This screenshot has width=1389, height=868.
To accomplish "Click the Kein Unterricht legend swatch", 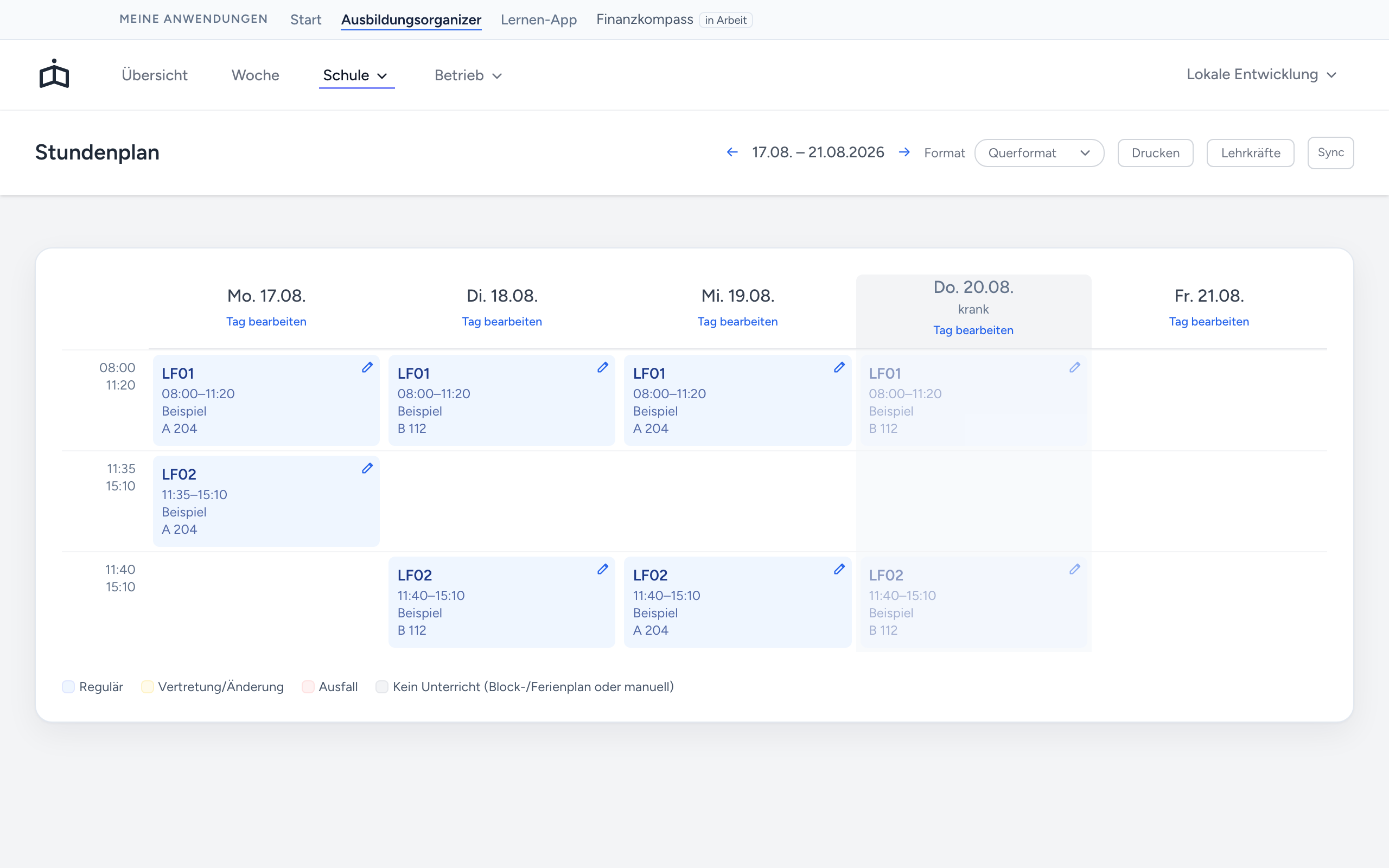I will pos(381,687).
